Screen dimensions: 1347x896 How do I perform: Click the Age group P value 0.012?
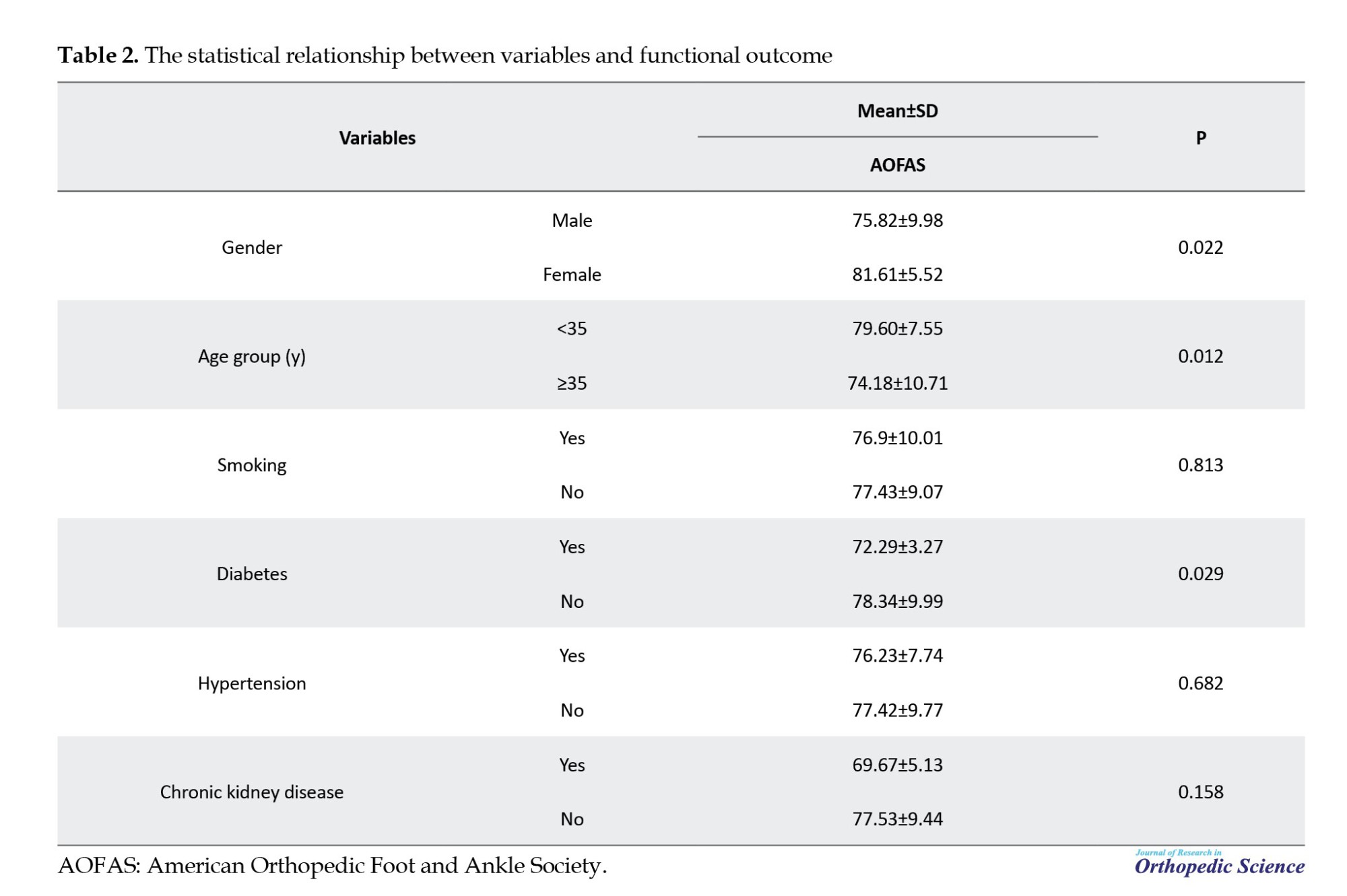pyautogui.click(x=1200, y=357)
